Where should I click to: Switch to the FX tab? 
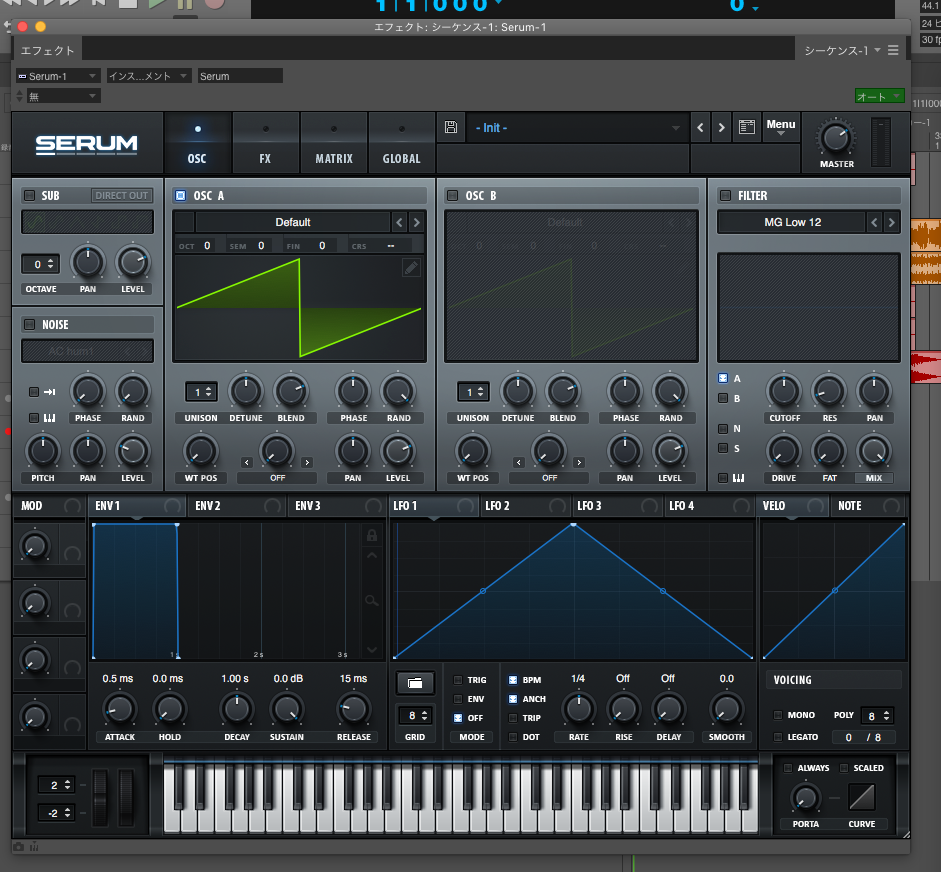coord(265,143)
